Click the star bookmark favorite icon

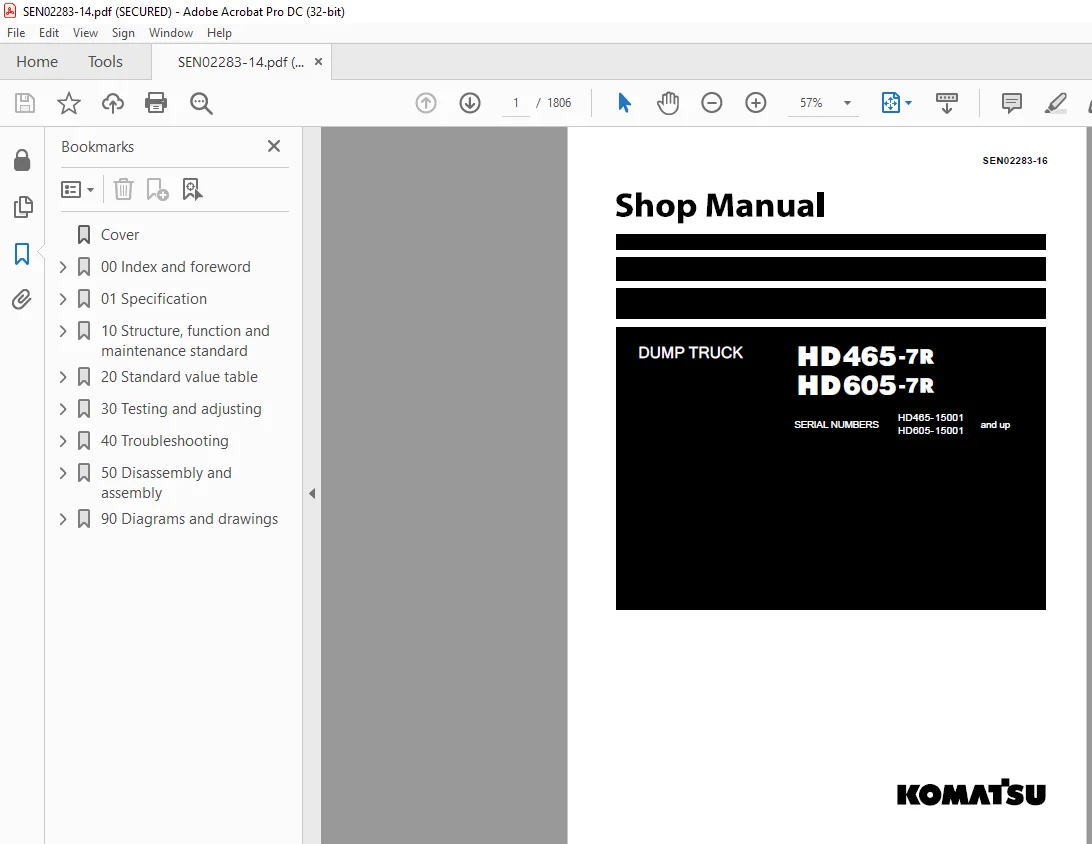pyautogui.click(x=68, y=103)
